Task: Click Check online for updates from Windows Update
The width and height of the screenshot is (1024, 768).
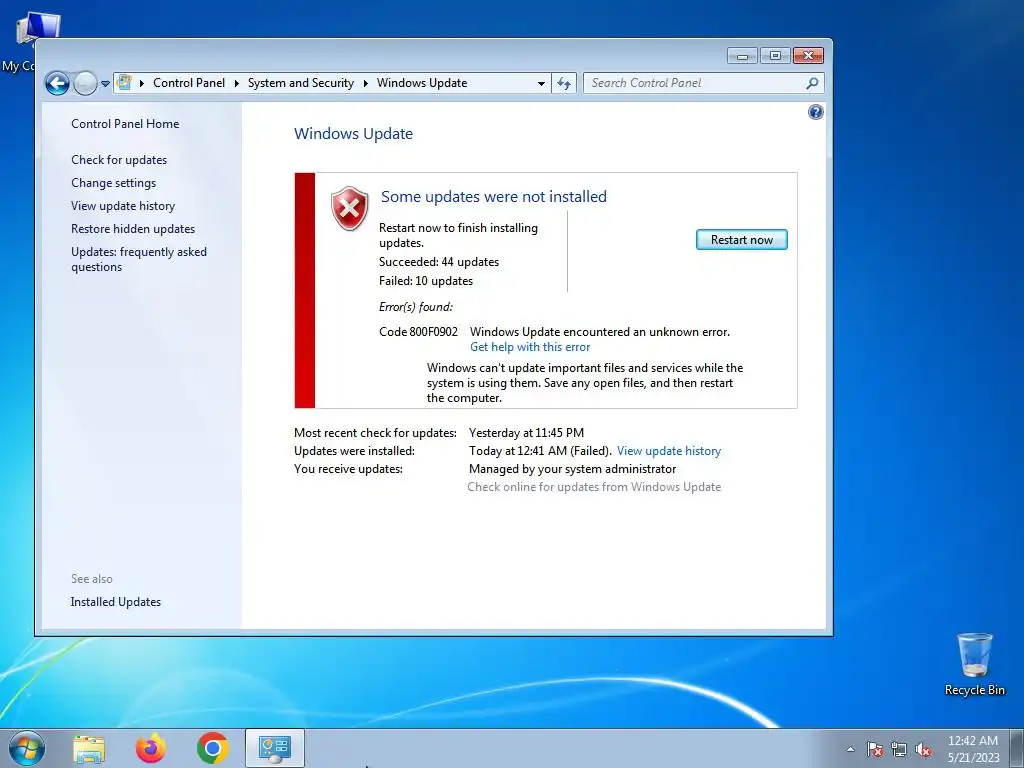Action: (594, 487)
